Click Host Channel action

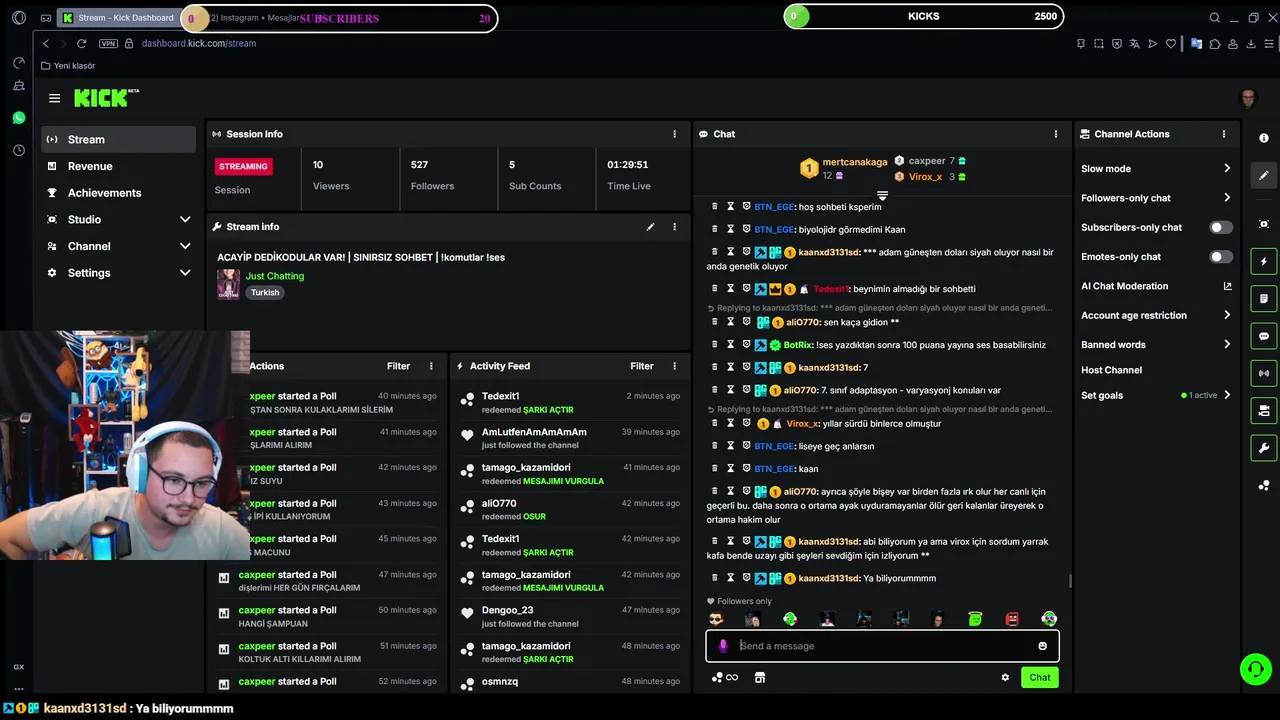pos(1111,370)
